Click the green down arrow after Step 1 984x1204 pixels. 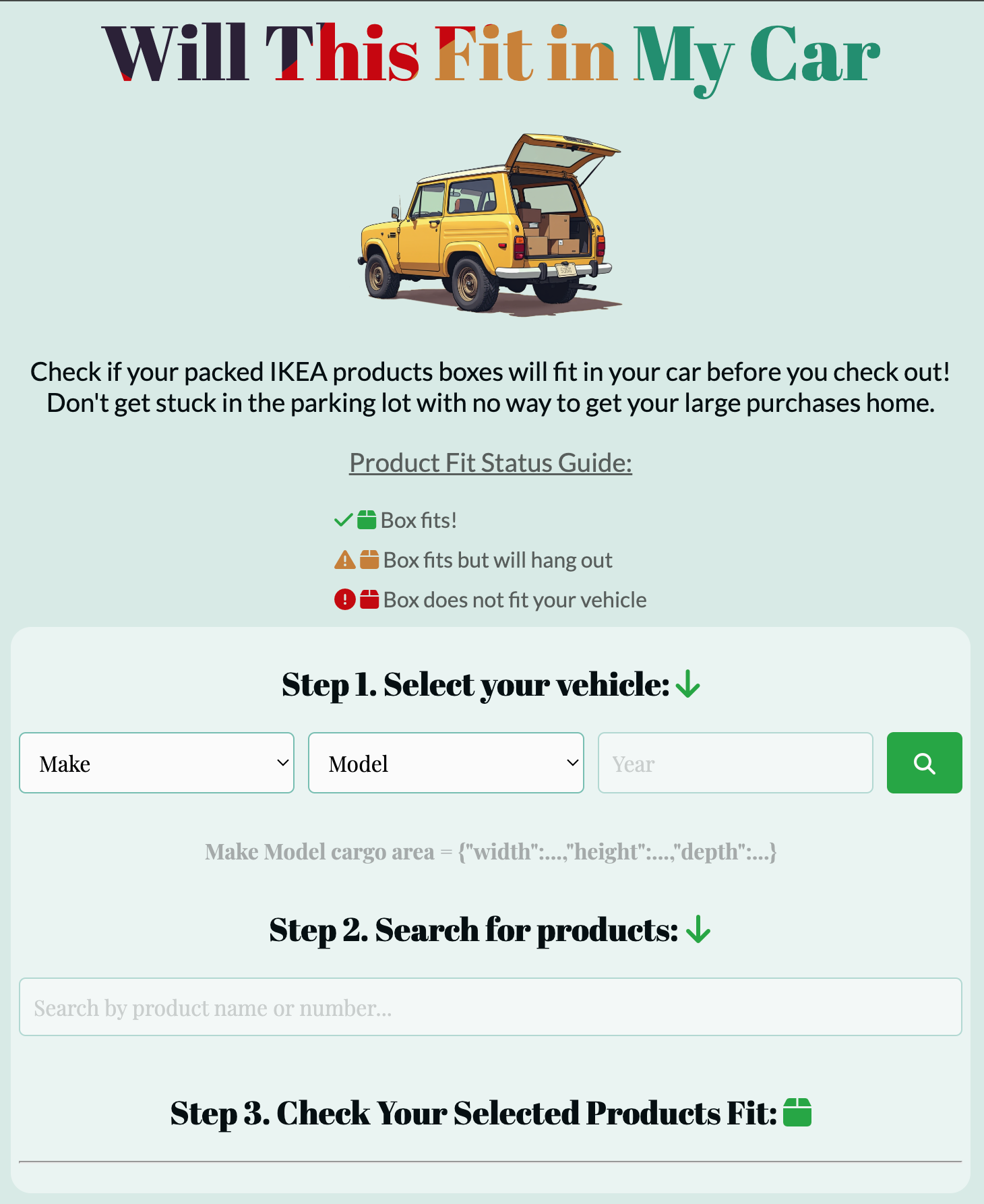tap(688, 685)
